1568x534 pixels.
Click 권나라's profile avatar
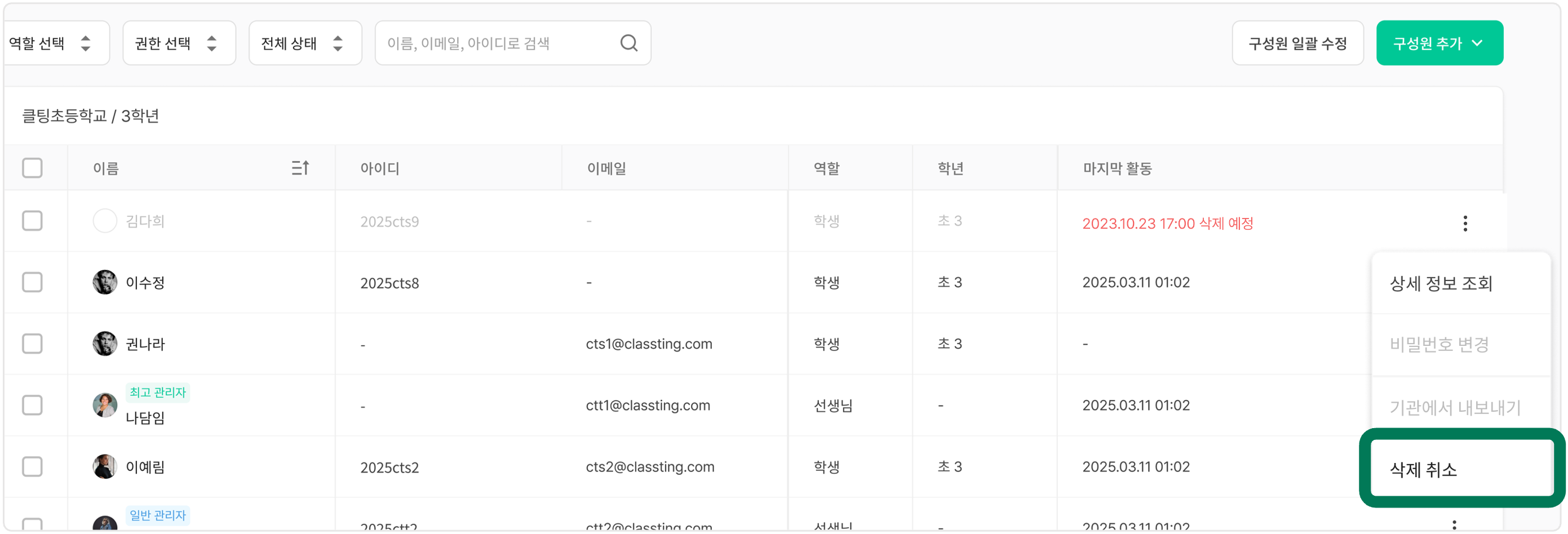click(x=105, y=344)
